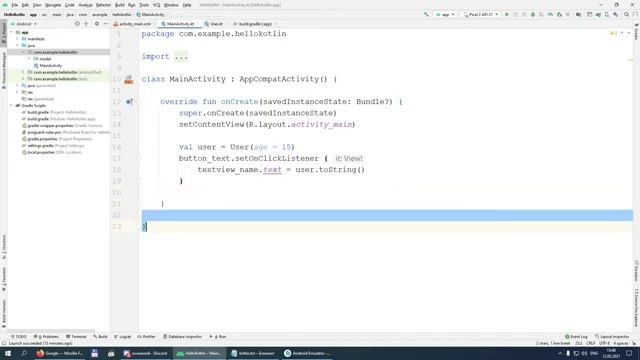Click the UTF-8 encoding in status bar

tap(604, 343)
